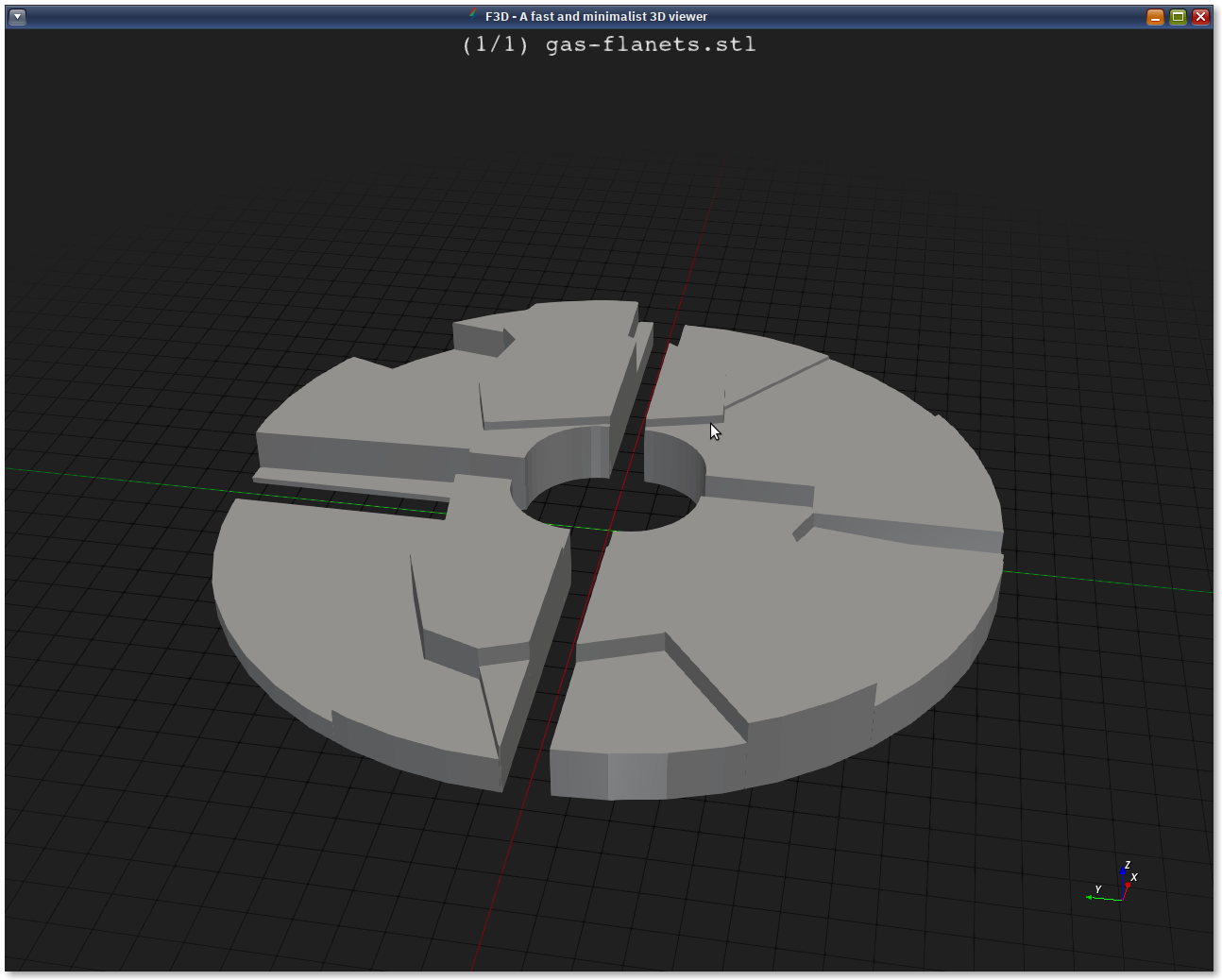Click the XYZ orientation axes widget
The width and height of the screenshot is (1222, 980).
point(1113,882)
